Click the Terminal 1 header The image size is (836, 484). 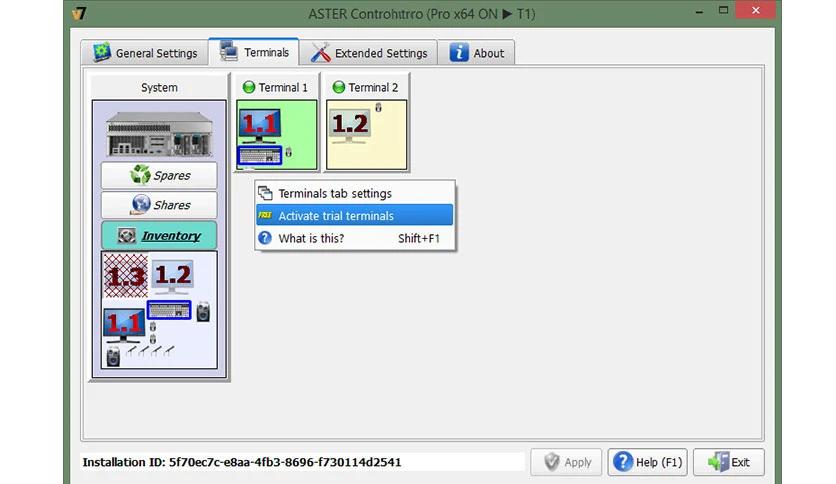click(x=276, y=87)
